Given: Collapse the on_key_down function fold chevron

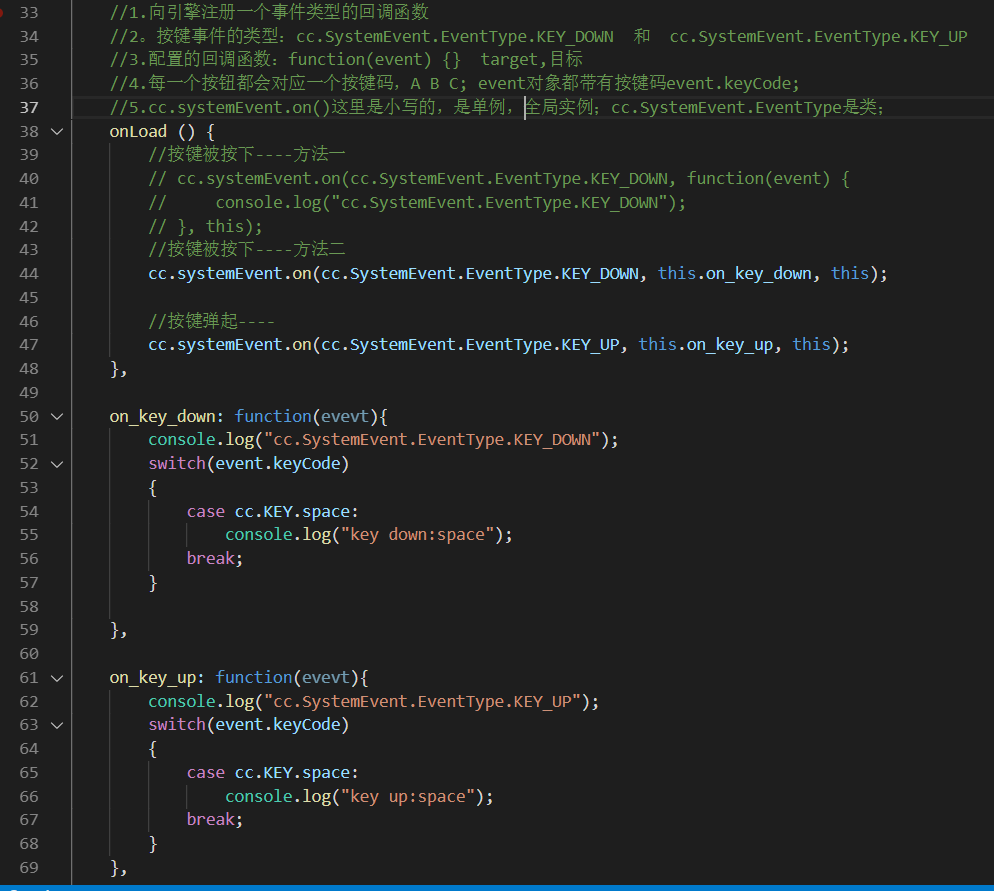Looking at the screenshot, I should pos(57,416).
